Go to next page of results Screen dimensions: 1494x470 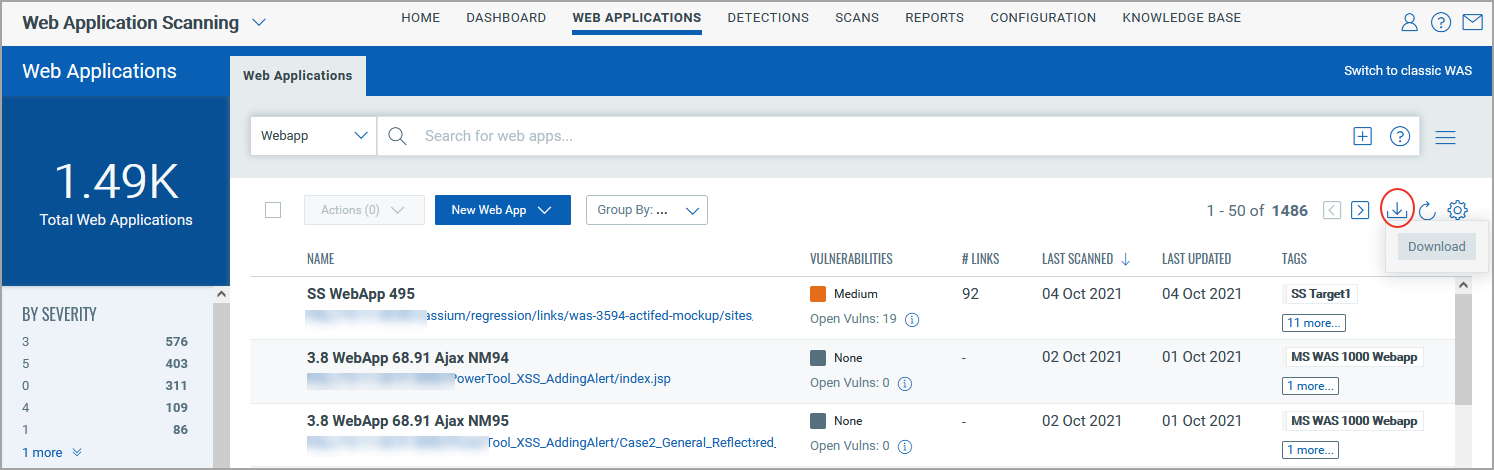click(x=1360, y=210)
